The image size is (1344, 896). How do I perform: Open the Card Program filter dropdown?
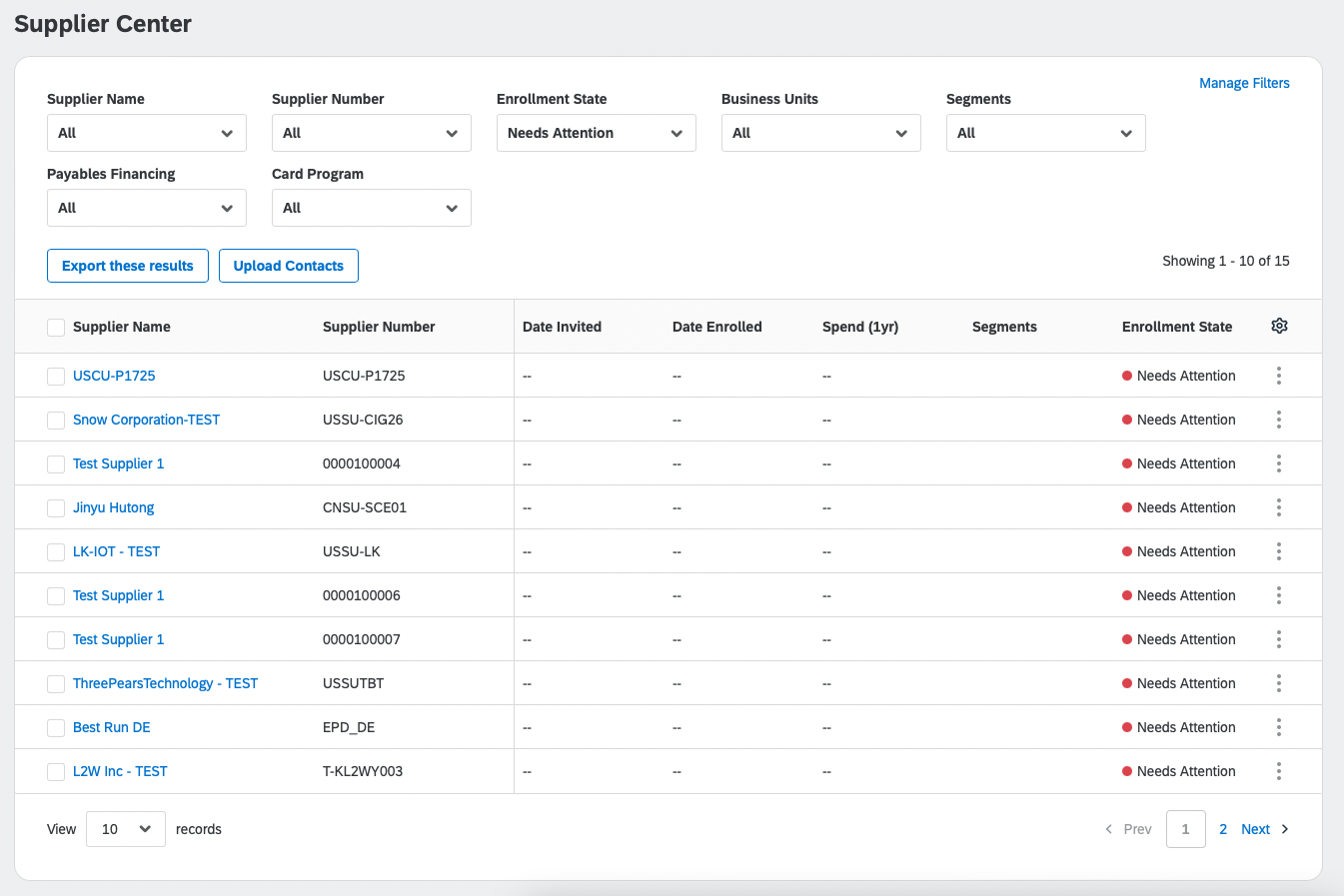372,208
